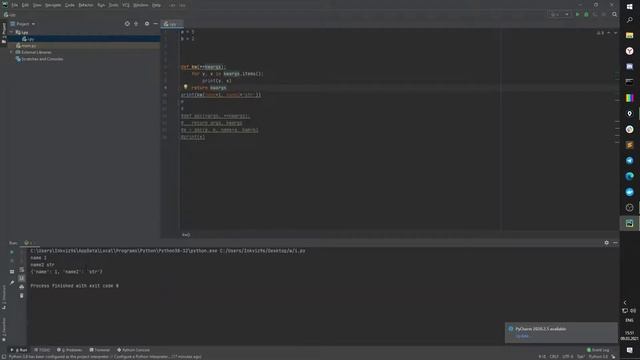Open the Project view dropdown
The width and height of the screenshot is (640, 360).
click(23, 24)
